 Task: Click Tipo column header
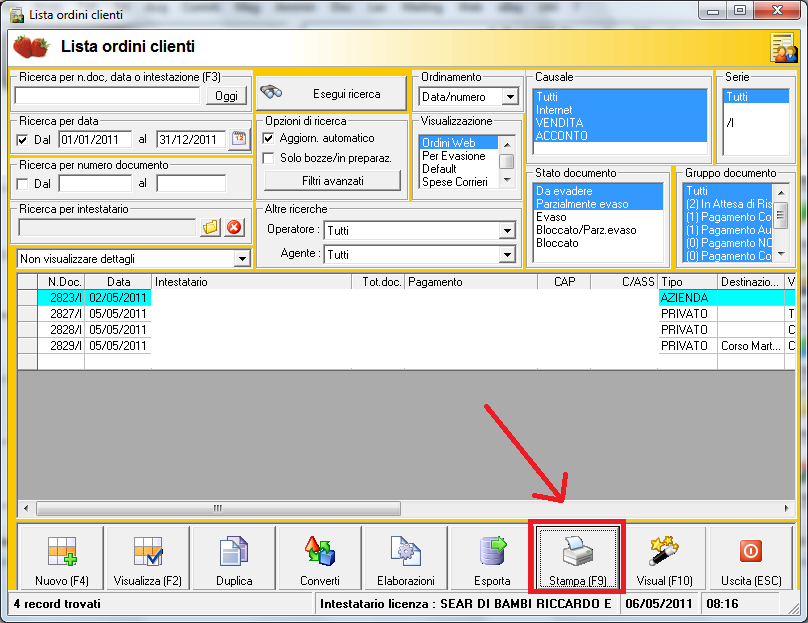tap(688, 282)
